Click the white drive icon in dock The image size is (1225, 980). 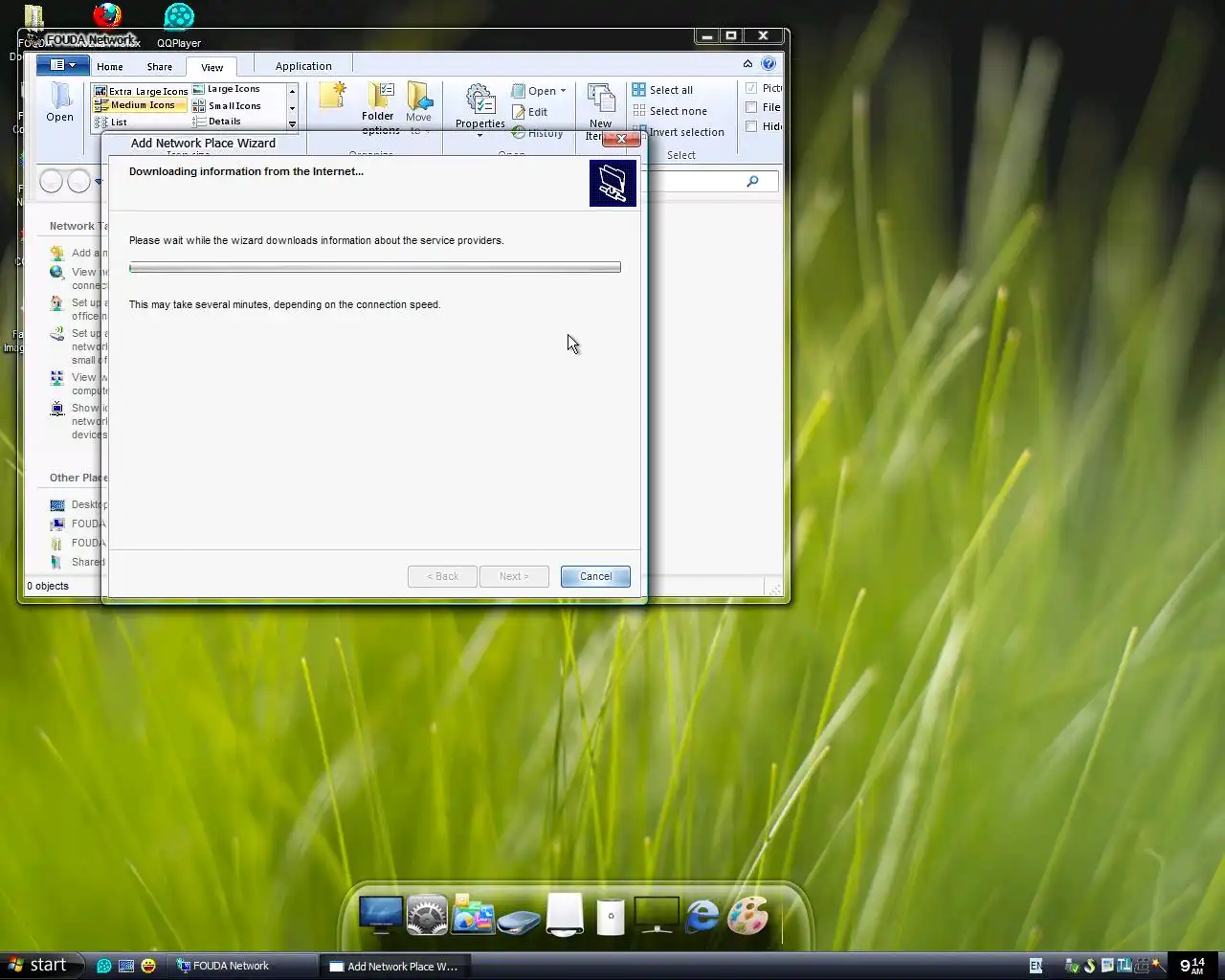[x=565, y=914]
